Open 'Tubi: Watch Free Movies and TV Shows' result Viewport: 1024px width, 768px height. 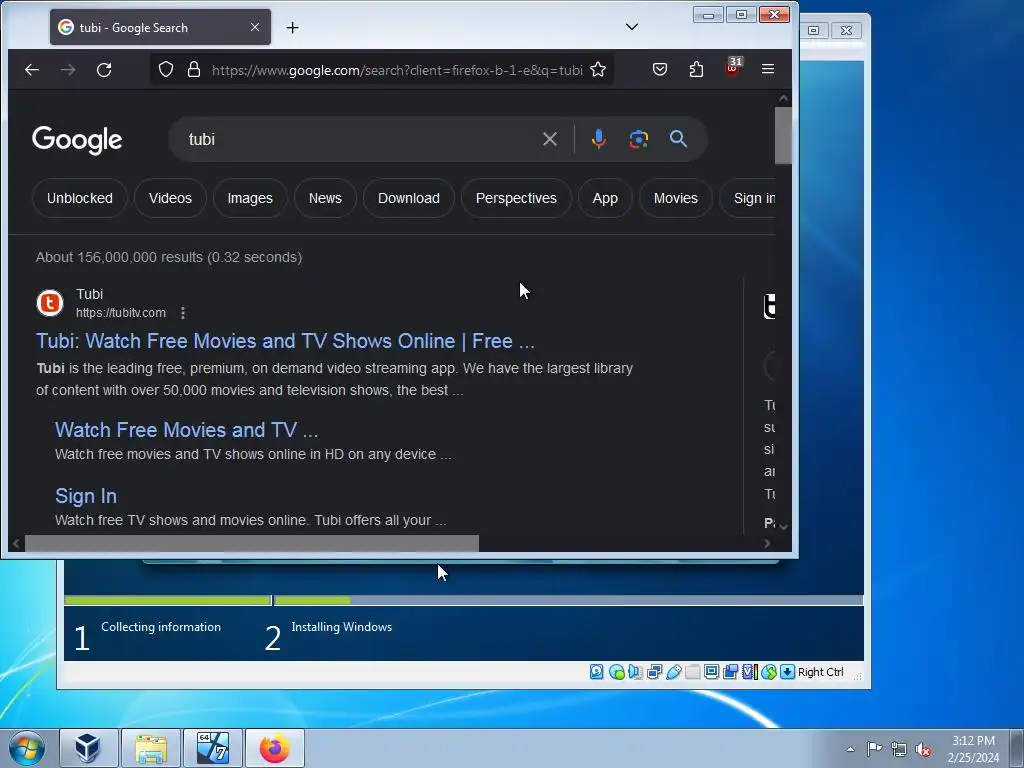pyautogui.click(x=285, y=341)
